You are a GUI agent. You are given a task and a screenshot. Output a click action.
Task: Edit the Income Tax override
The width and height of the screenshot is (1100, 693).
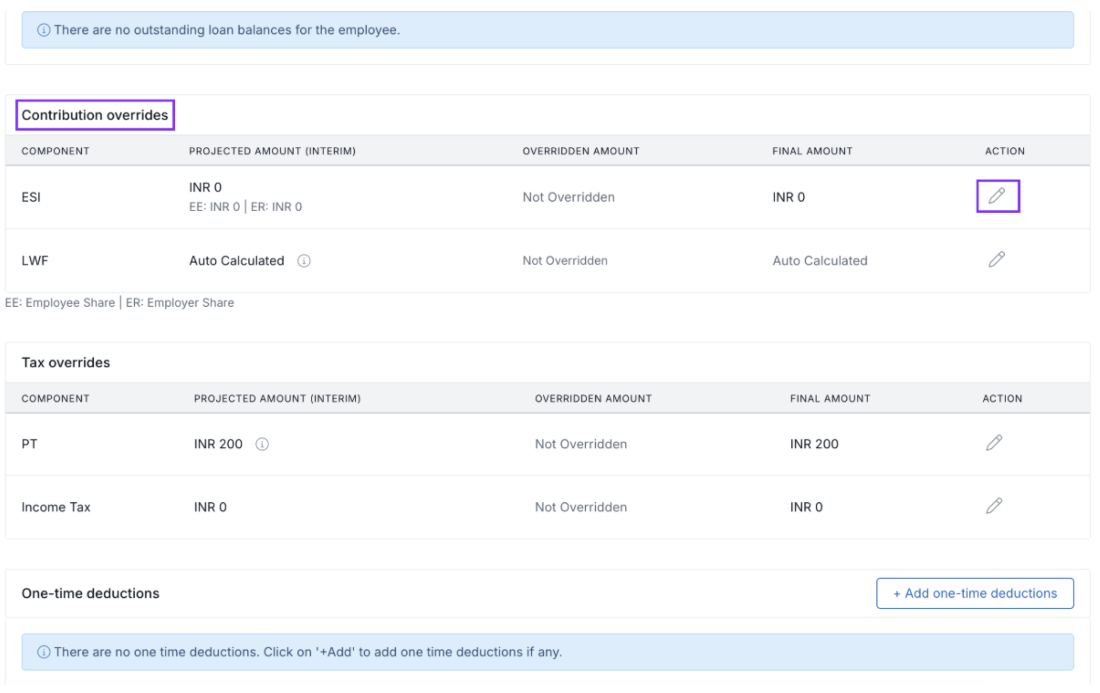pos(993,506)
